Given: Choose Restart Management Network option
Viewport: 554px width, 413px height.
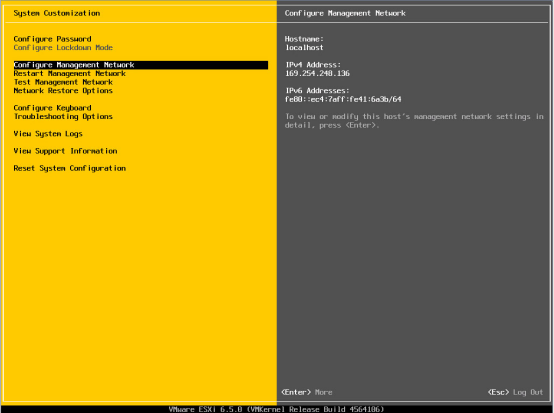Looking at the screenshot, I should tap(70, 73).
